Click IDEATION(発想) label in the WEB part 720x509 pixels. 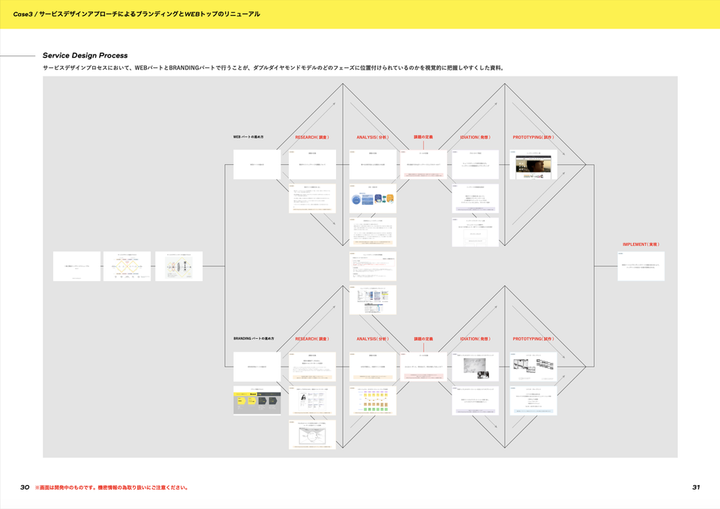475,137
